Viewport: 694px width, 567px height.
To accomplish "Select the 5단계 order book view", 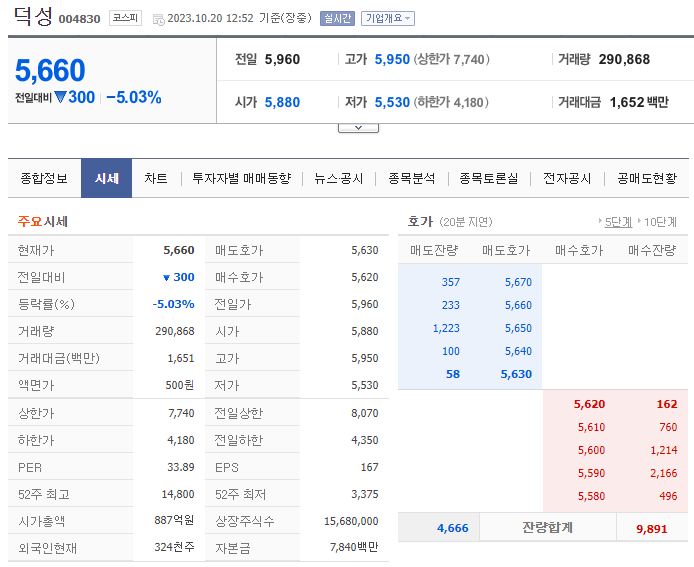I will [x=618, y=222].
